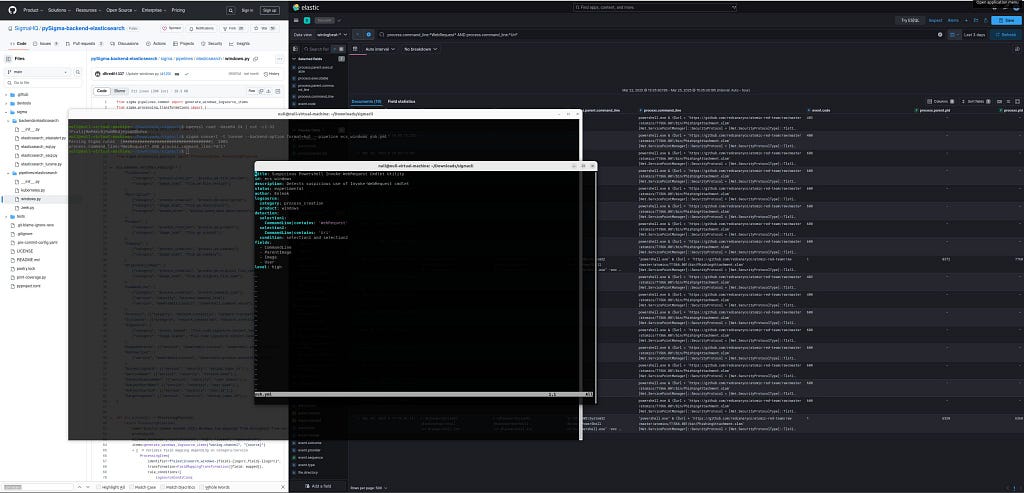This screenshot has width=1024, height=493.
Task: Switch to the Blame view
Action: click(120, 91)
